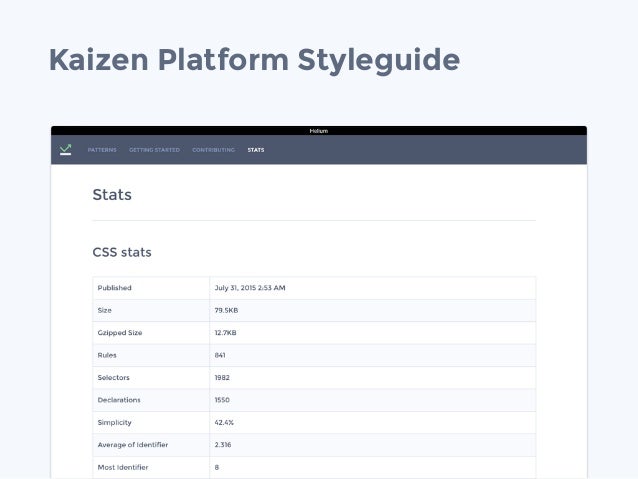Select the Simplicity row label
The width and height of the screenshot is (638, 479).
coord(115,422)
